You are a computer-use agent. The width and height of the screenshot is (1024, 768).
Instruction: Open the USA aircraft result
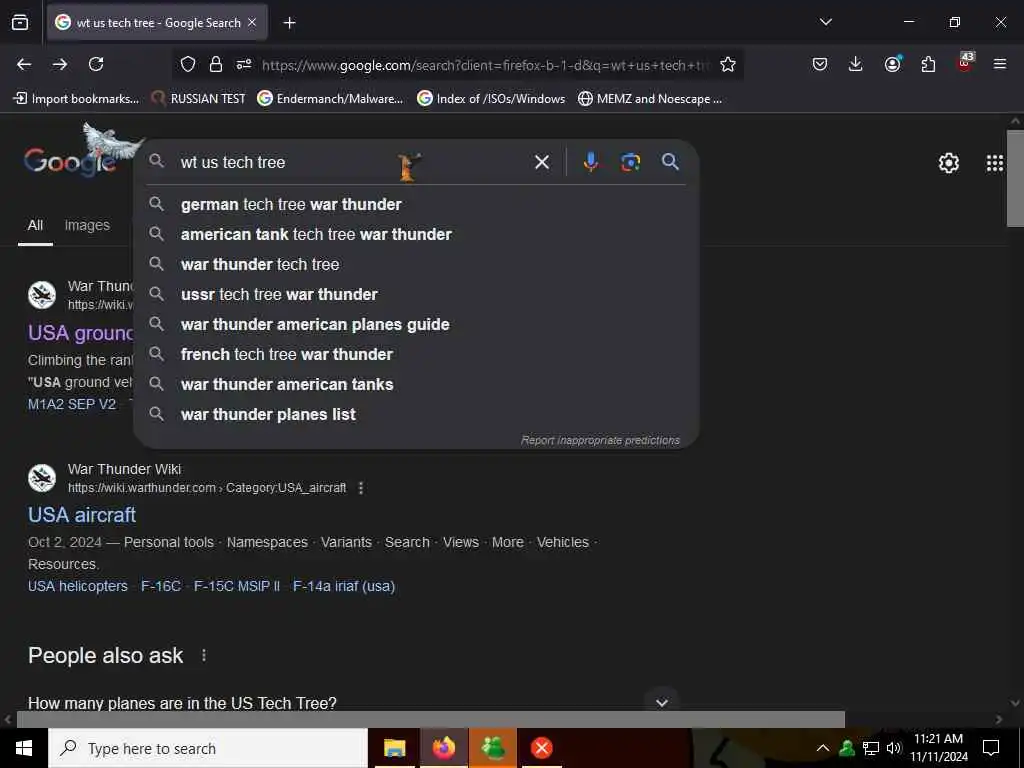click(82, 515)
